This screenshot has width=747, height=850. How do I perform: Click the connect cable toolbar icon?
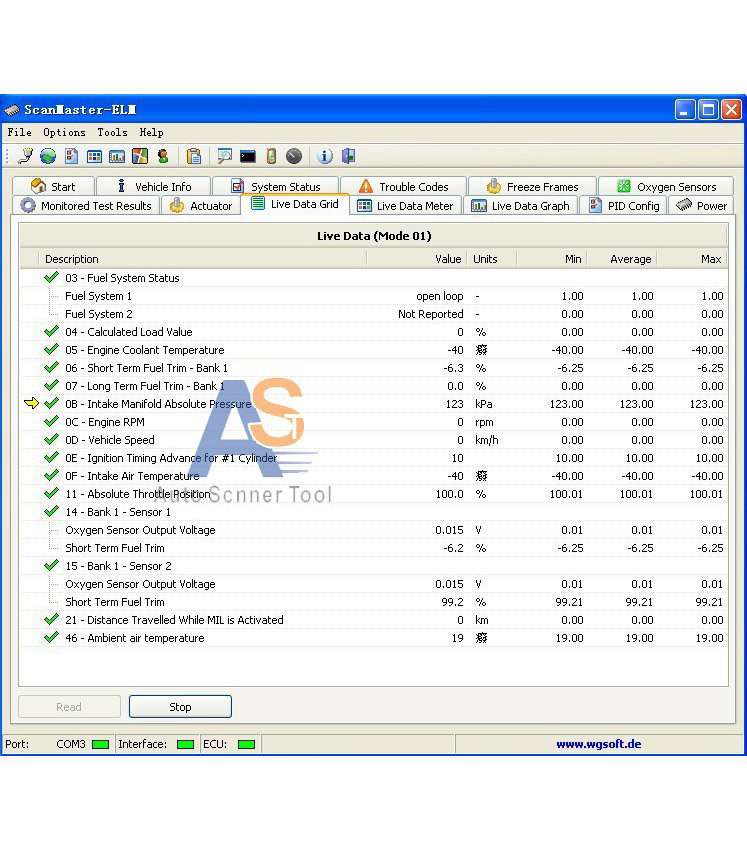[25, 157]
